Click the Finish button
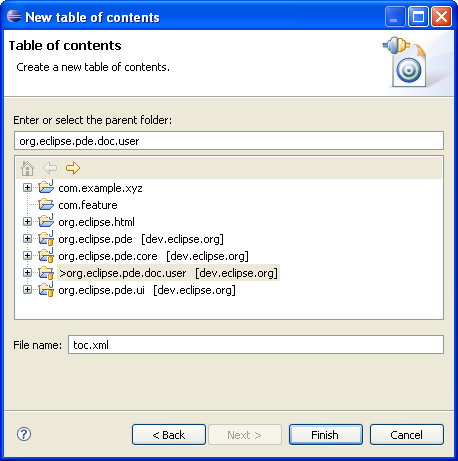This screenshot has height=461, width=458. [x=326, y=435]
